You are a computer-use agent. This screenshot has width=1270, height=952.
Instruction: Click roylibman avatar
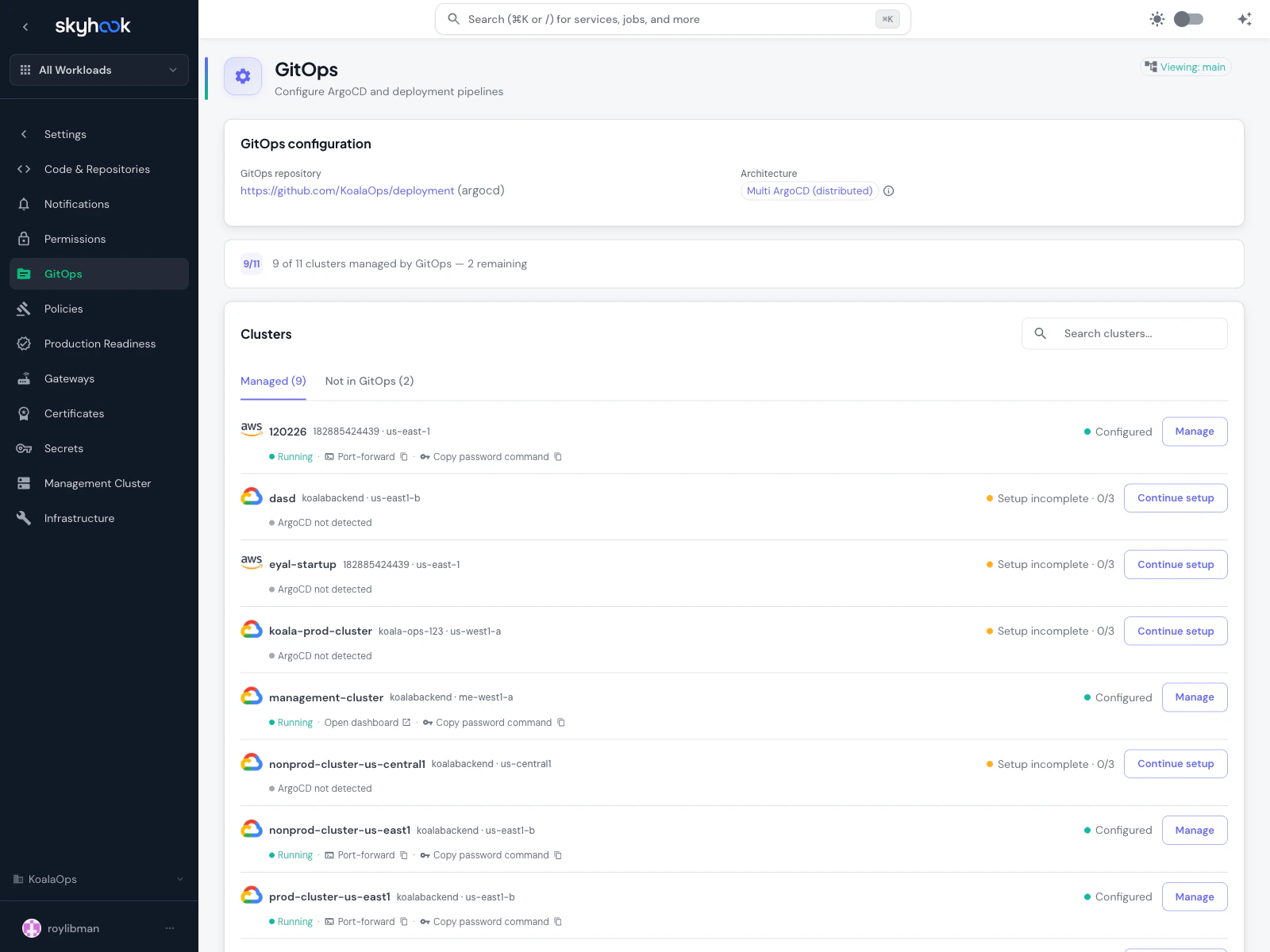tap(32, 928)
